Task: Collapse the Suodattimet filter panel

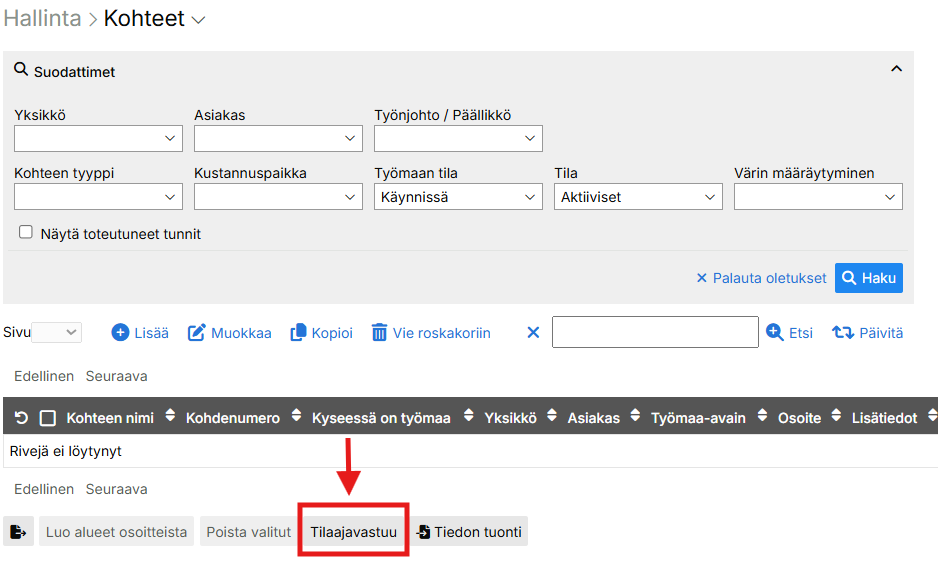Action: tap(896, 69)
